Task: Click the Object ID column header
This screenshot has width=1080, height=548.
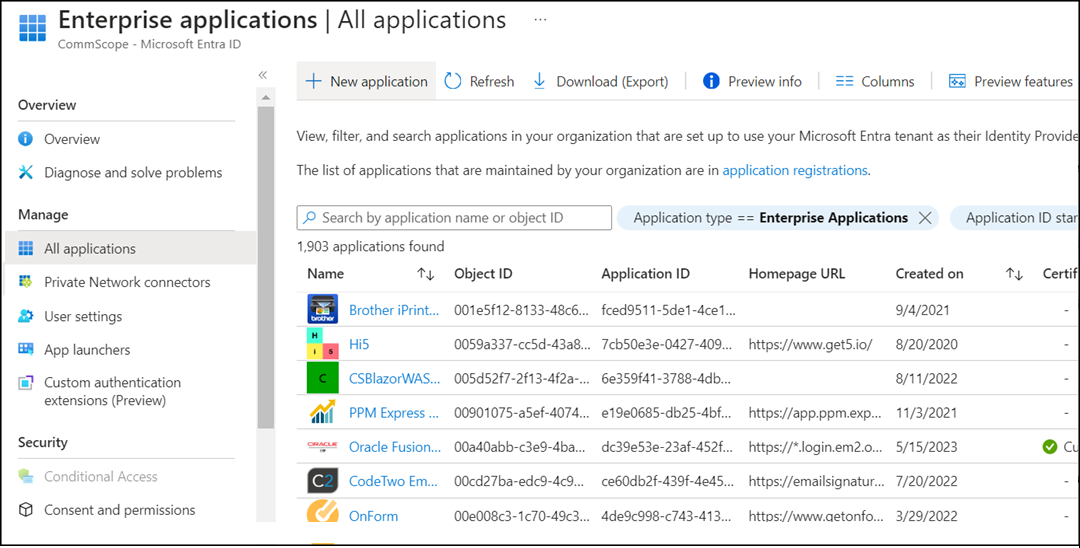Action: click(x=484, y=273)
